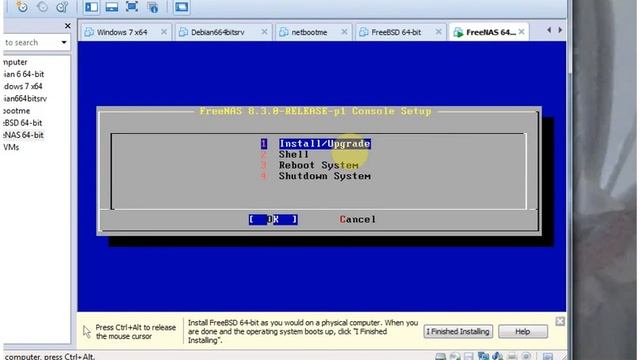Screen dimensions: 640x360
Task: Switch to Unity mode
Action: [153, 7]
